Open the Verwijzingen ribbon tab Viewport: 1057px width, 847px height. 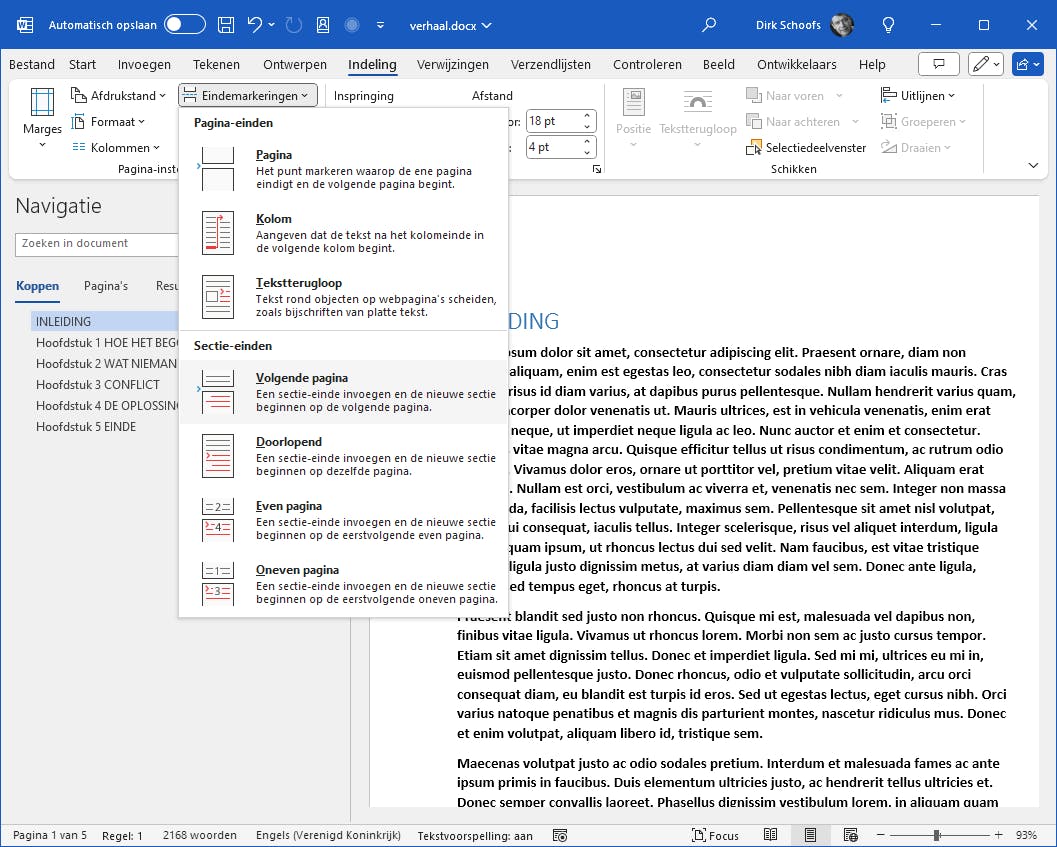click(453, 64)
